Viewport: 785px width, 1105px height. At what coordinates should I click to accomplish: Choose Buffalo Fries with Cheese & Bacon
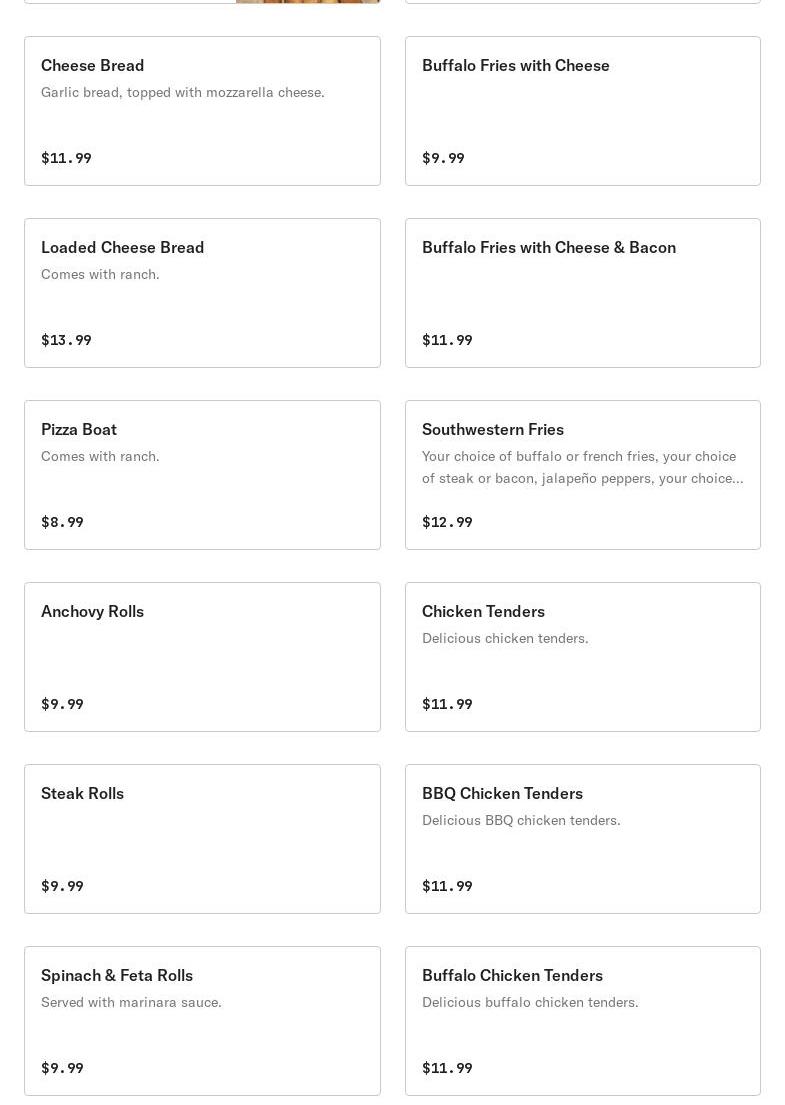[x=583, y=292]
